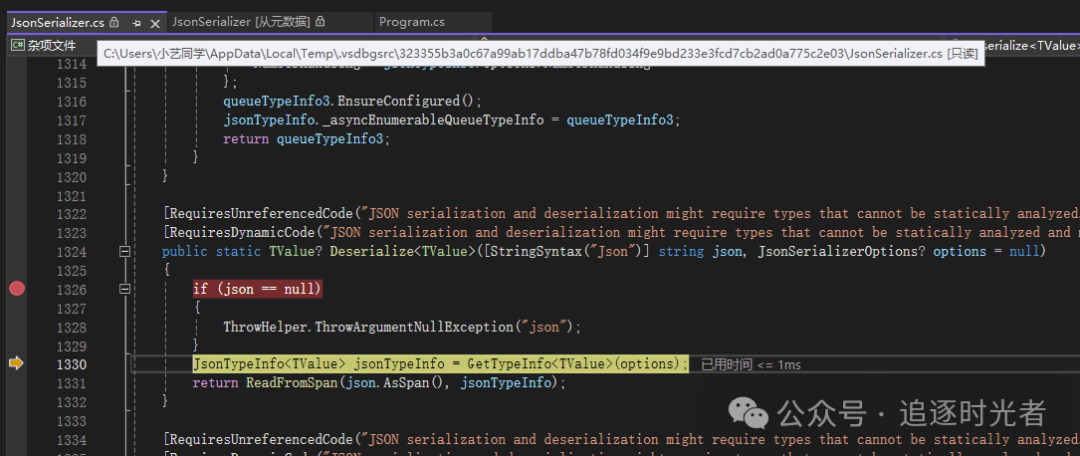This screenshot has width=1080, height=456.
Task: Open the 杂项文件 project dropdown
Action: coord(50,45)
